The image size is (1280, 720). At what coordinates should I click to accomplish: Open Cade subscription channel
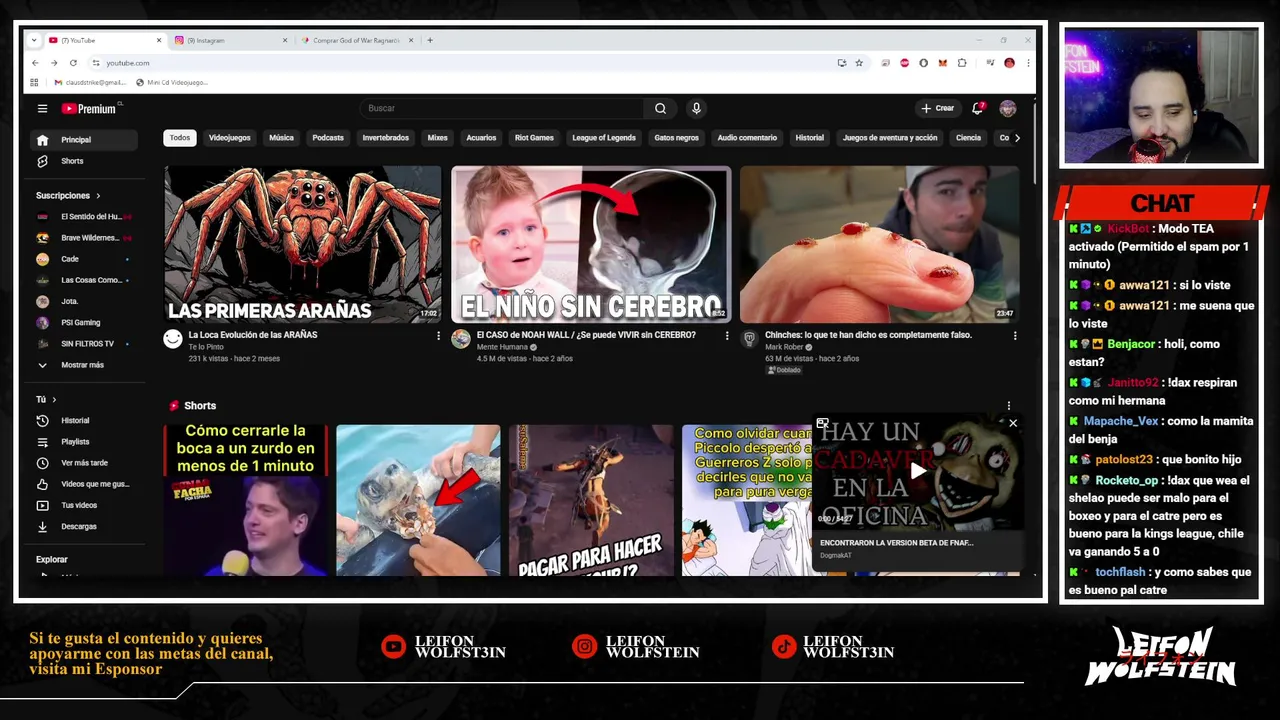pos(84,259)
